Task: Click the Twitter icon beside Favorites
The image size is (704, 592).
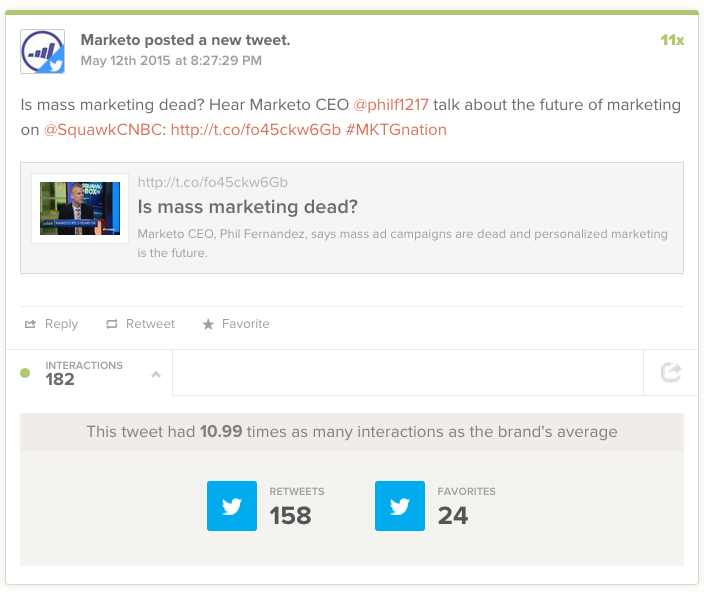Action: [x=400, y=506]
